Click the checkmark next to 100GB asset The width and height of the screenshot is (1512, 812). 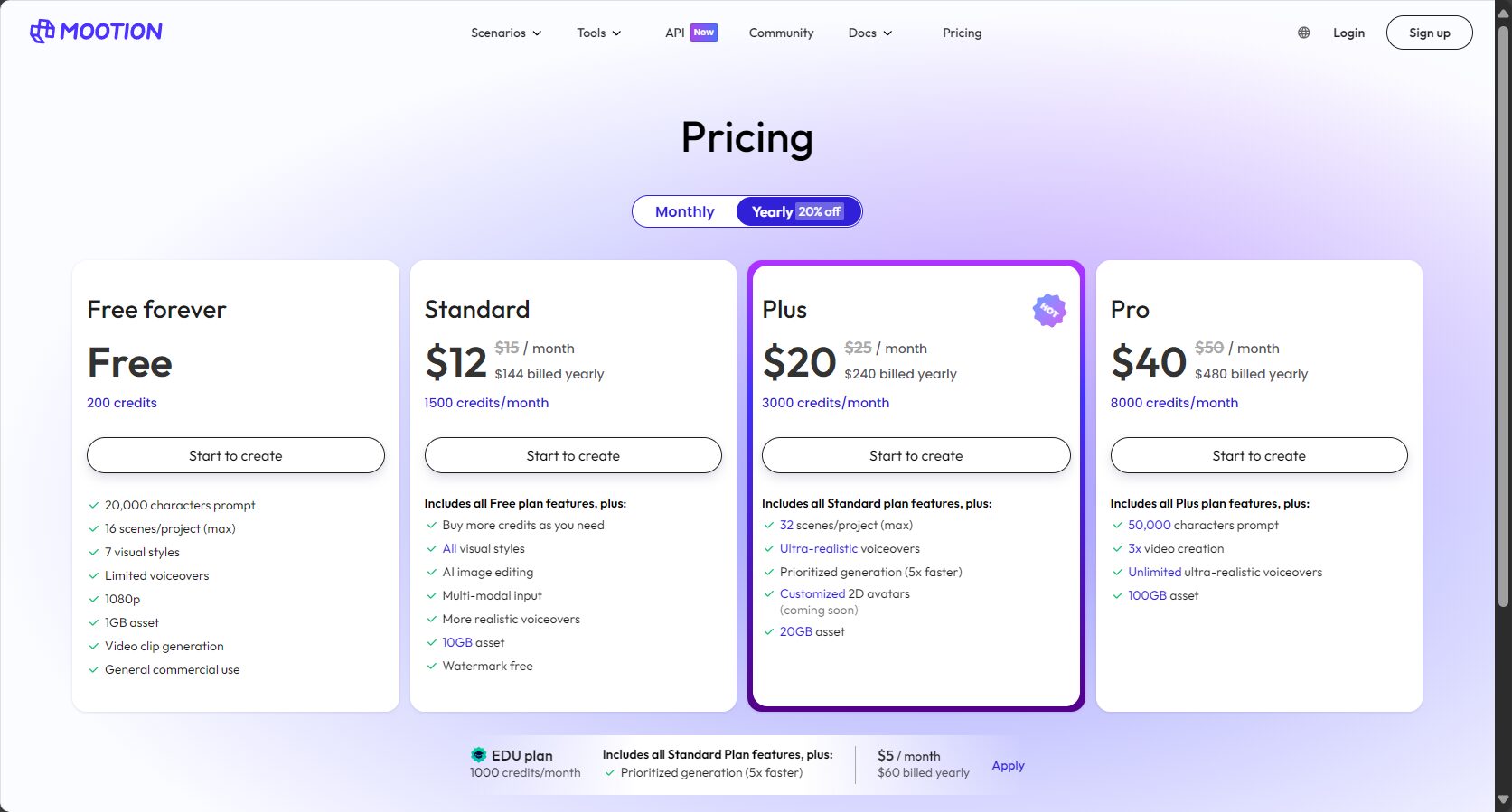tap(1118, 595)
